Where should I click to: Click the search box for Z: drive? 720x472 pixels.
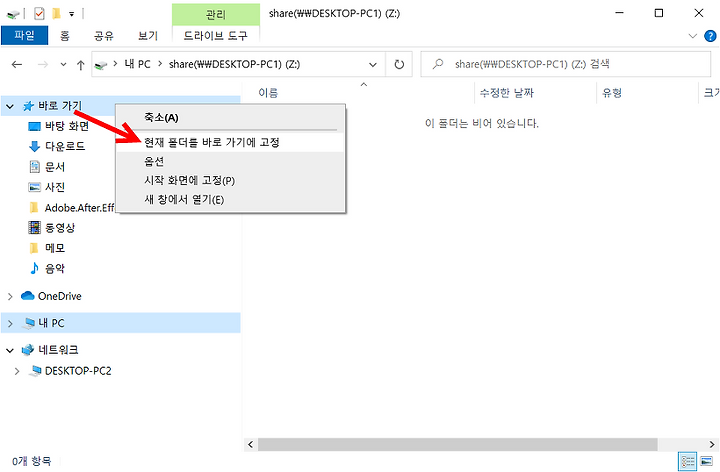click(x=566, y=64)
